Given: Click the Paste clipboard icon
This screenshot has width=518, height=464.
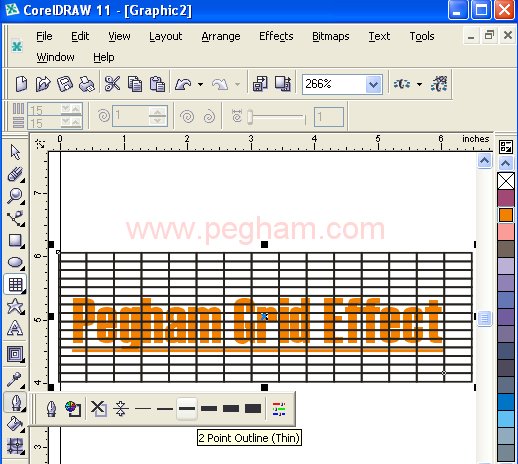Looking at the screenshot, I should click(157, 84).
